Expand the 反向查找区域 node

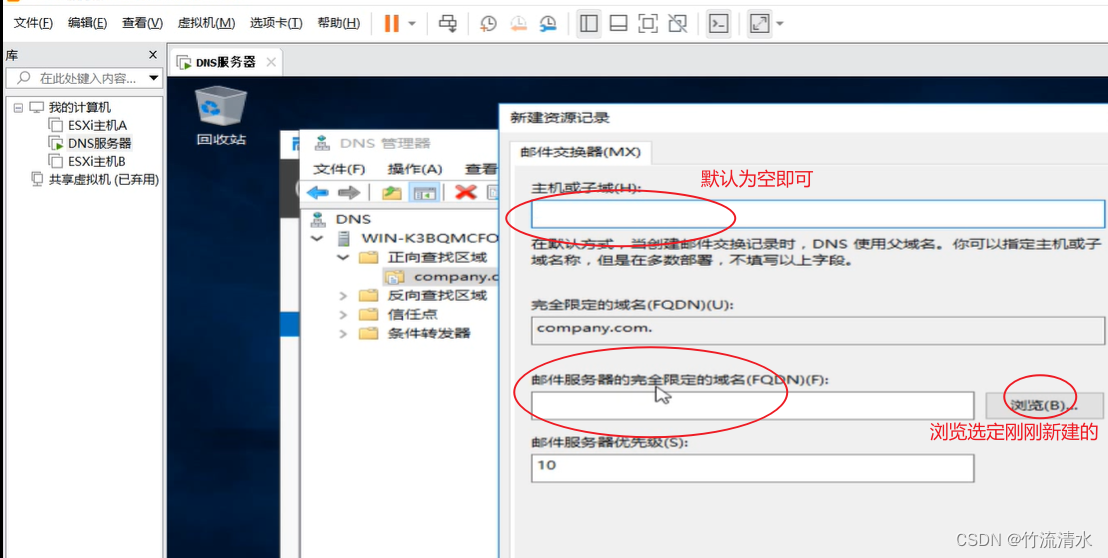(x=343, y=295)
